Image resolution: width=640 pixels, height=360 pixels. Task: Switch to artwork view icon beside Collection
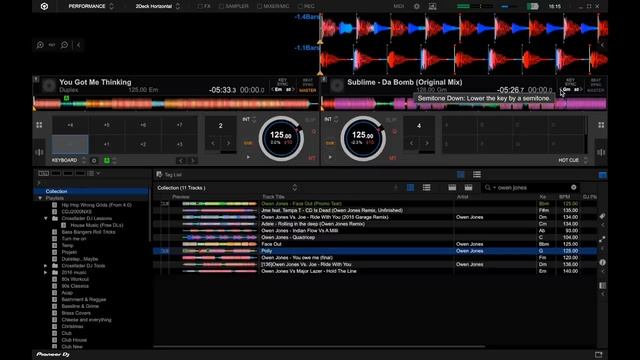(x=410, y=187)
